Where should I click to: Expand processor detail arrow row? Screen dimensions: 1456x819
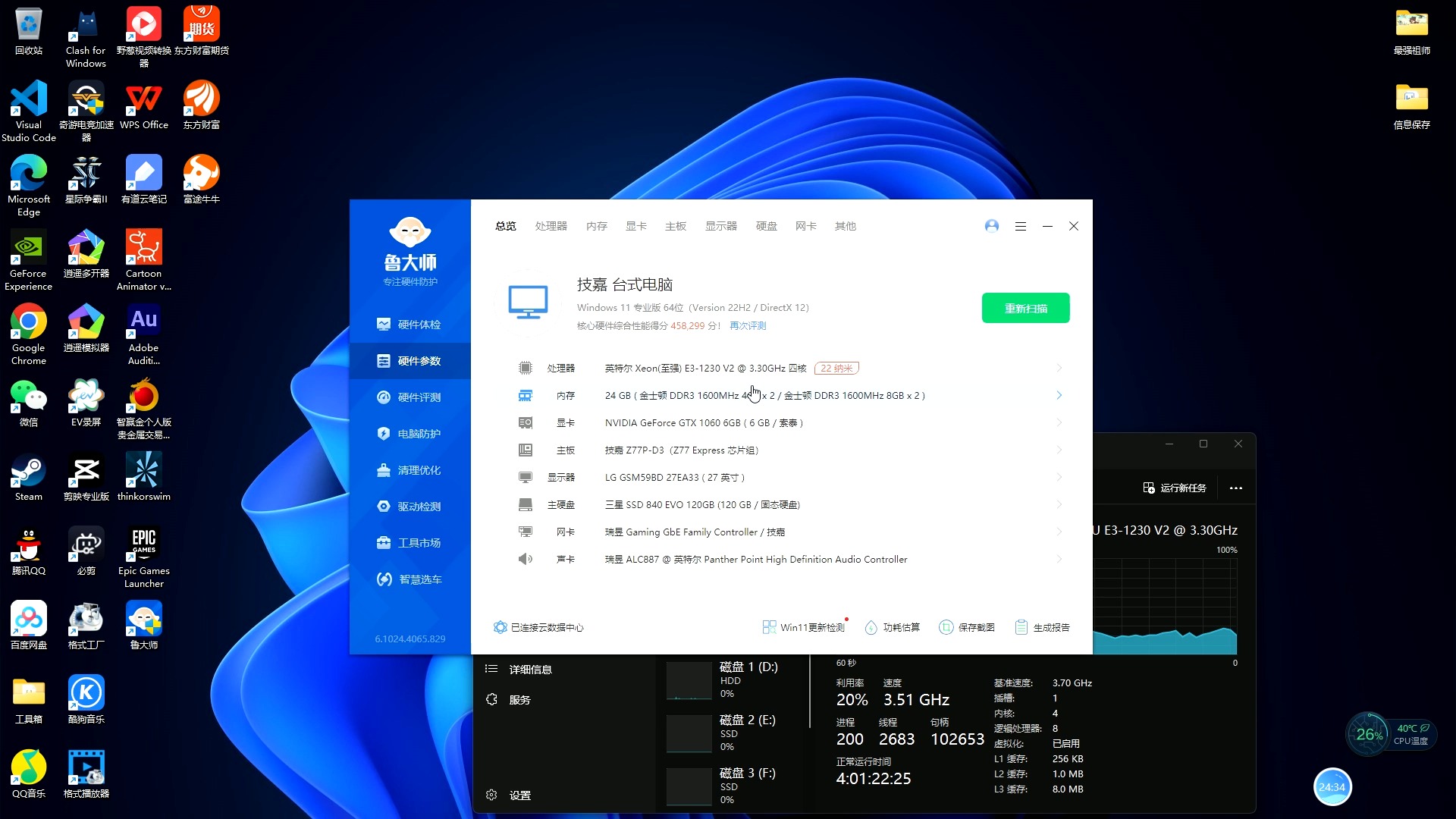(1058, 367)
